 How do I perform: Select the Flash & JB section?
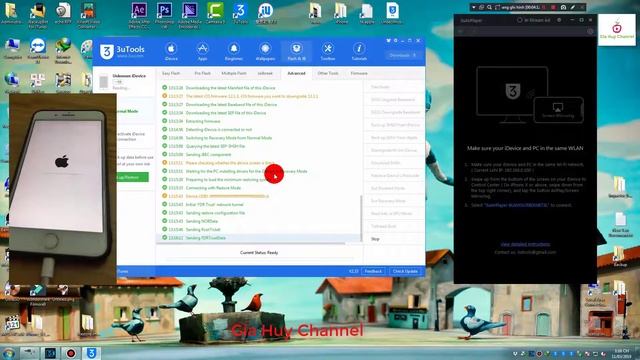click(x=296, y=52)
